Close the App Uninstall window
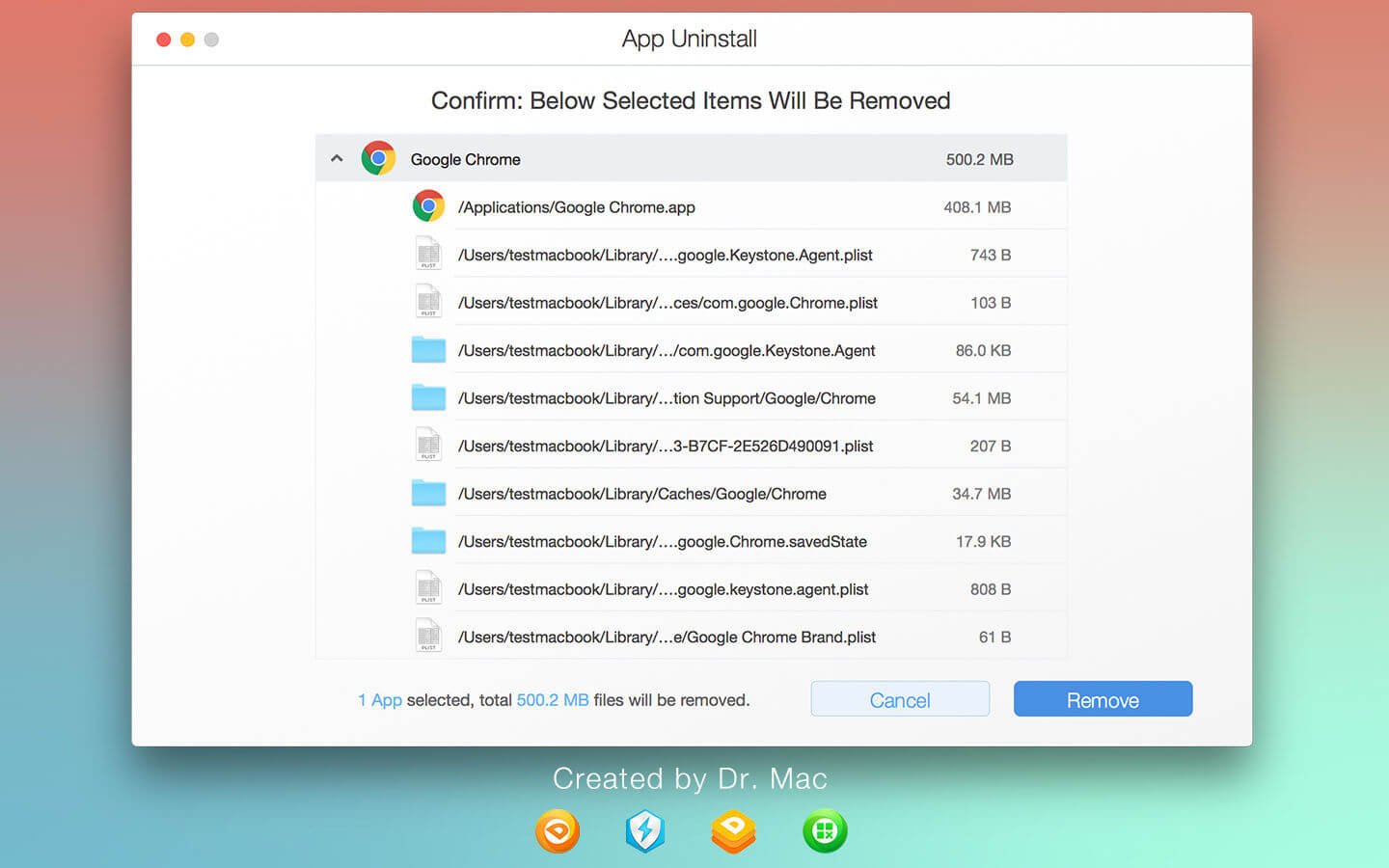1389x868 pixels. (x=164, y=40)
